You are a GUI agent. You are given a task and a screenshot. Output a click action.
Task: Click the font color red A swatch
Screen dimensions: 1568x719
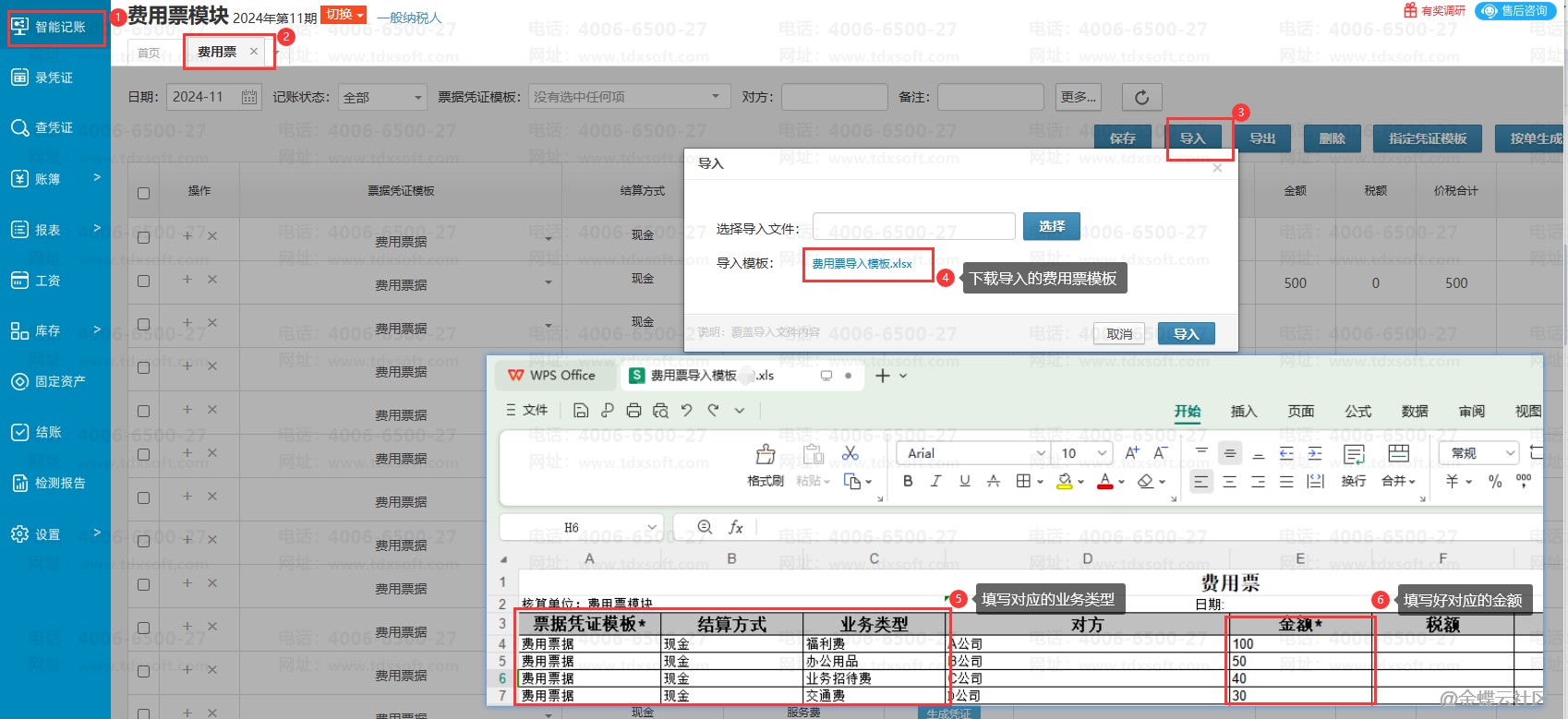click(1104, 481)
